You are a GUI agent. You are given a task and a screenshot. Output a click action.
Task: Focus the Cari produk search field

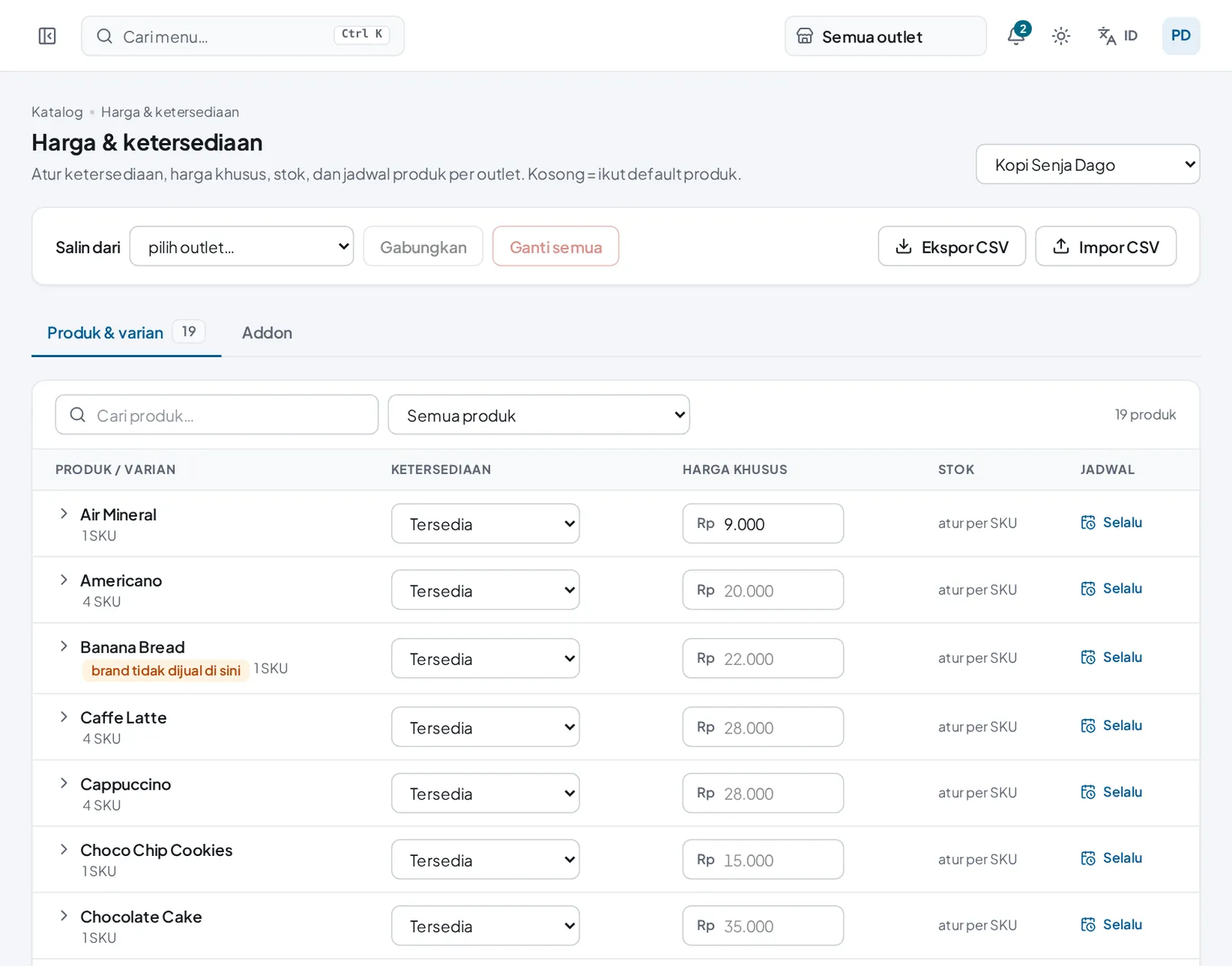pyautogui.click(x=217, y=415)
